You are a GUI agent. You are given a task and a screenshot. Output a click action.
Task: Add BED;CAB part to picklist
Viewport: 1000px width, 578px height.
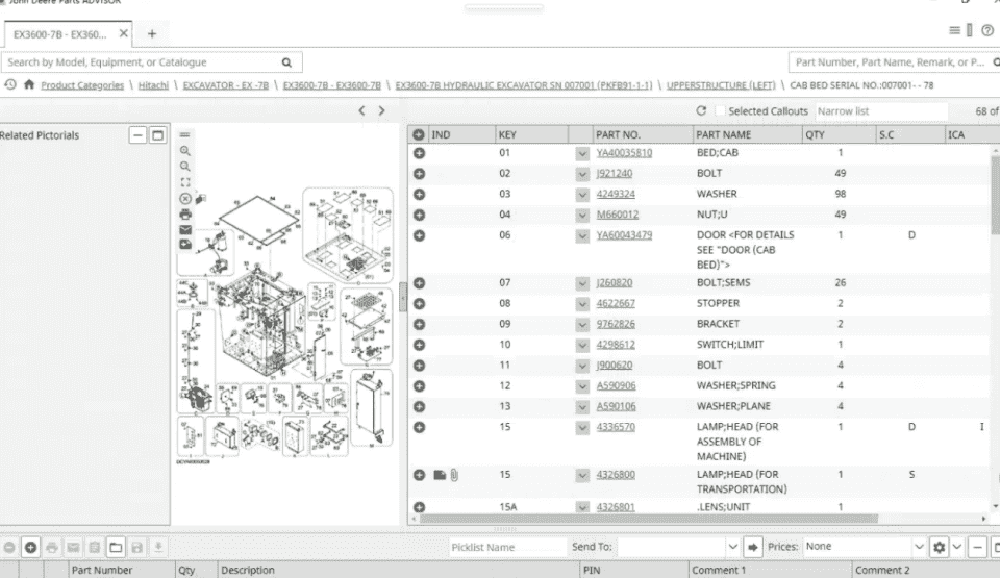[x=419, y=153]
